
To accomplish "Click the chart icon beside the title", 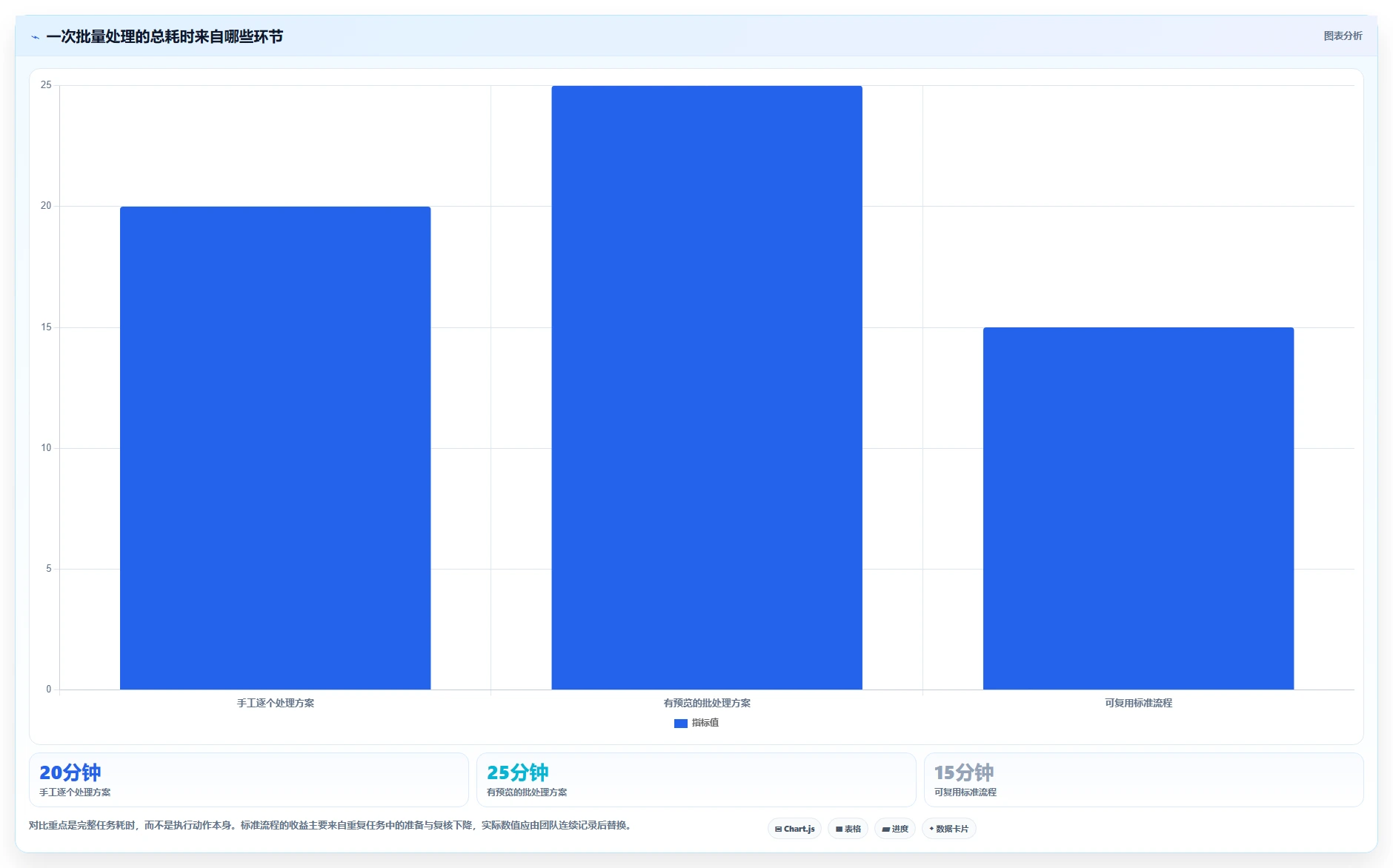I will tap(35, 37).
